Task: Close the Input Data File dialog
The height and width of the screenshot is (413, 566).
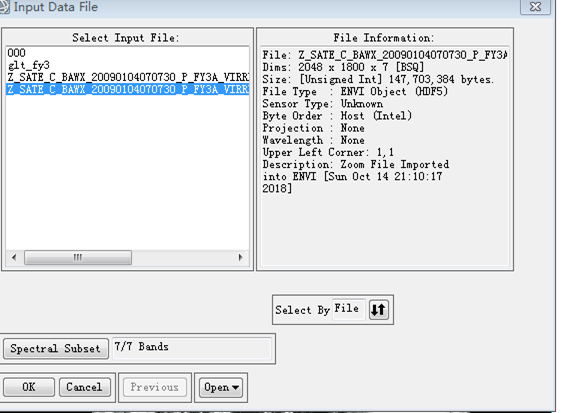Action: click(x=535, y=6)
